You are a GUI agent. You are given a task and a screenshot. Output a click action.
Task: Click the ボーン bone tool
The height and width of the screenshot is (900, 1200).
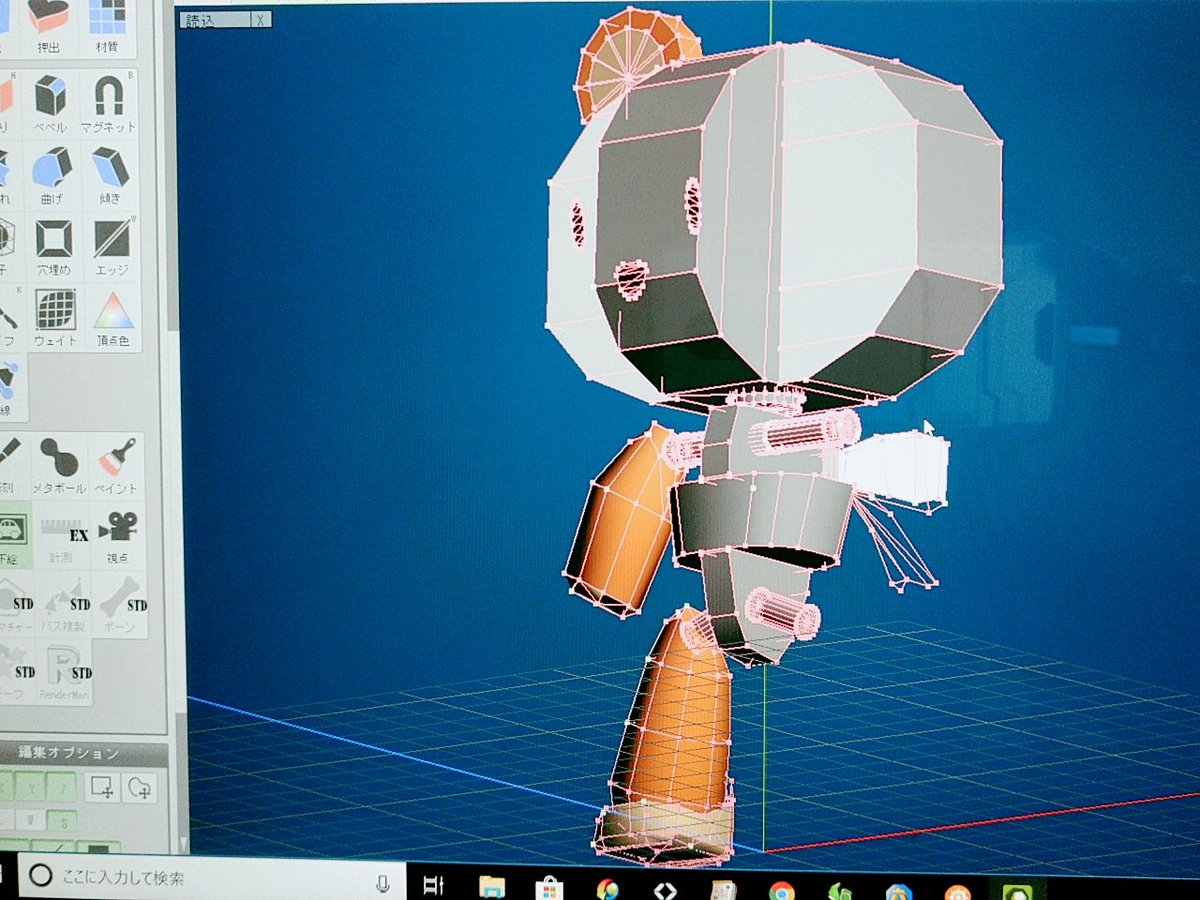point(122,605)
